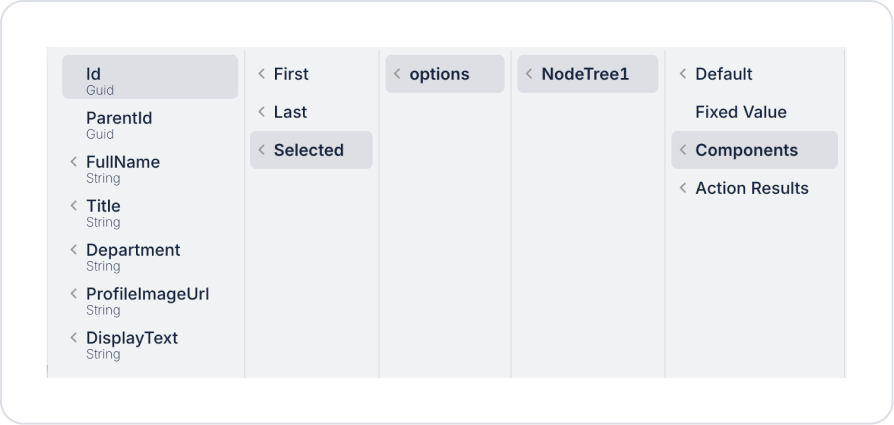Click the chevron beside DisplayText
Viewport: 894px width, 425px height.
tap(73, 338)
